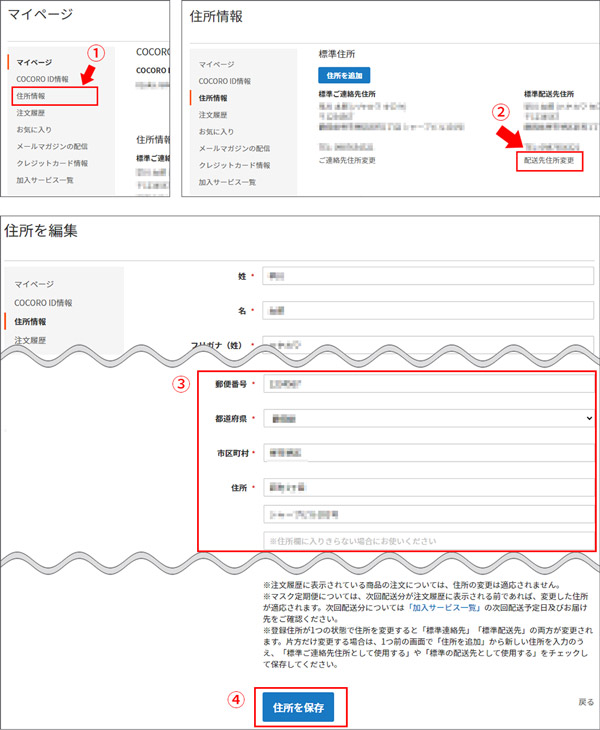Click the 郵便番号 input field
600x730 pixels.
click(x=427, y=383)
